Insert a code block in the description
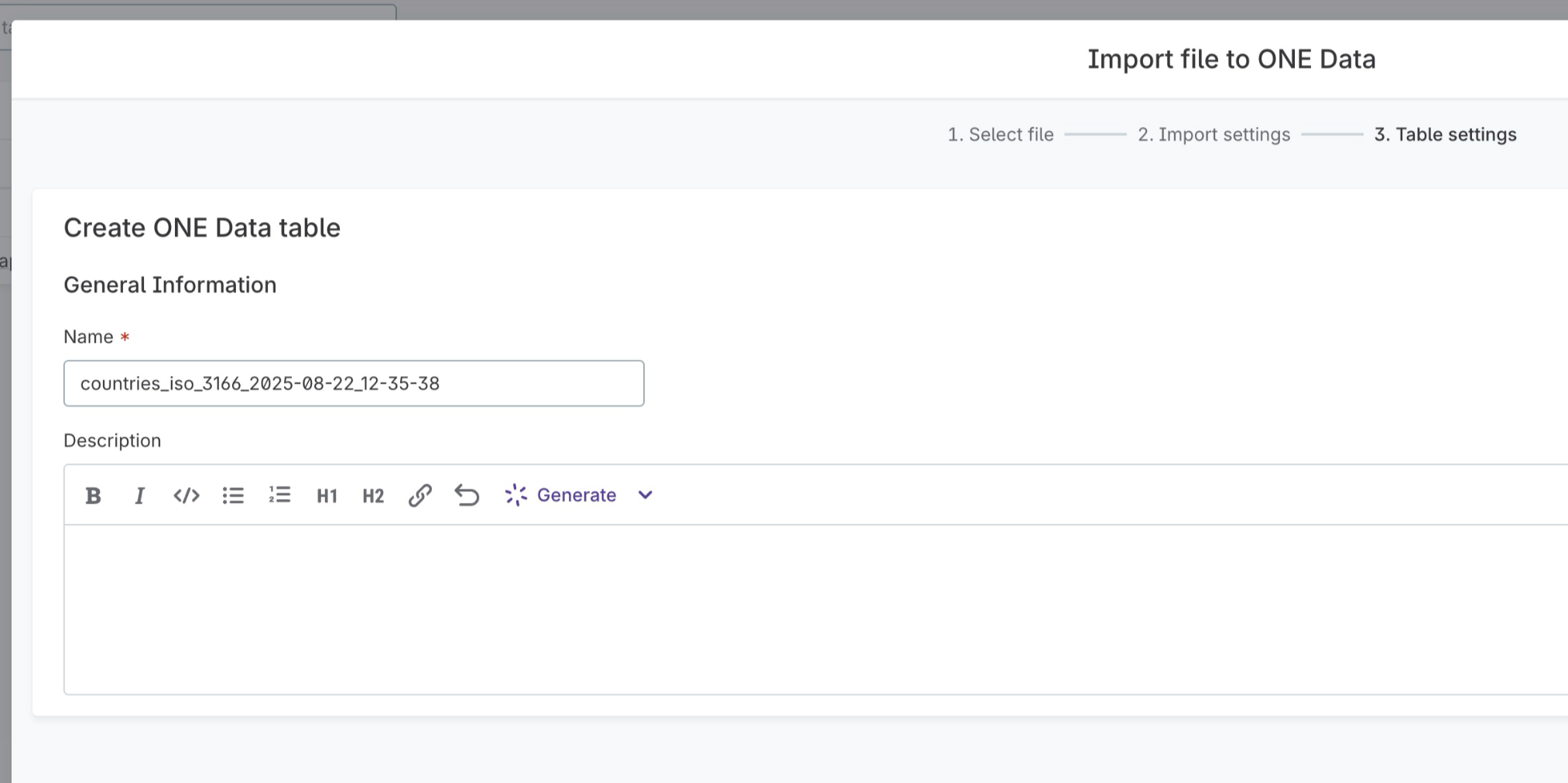The width and height of the screenshot is (1568, 783). click(x=186, y=495)
